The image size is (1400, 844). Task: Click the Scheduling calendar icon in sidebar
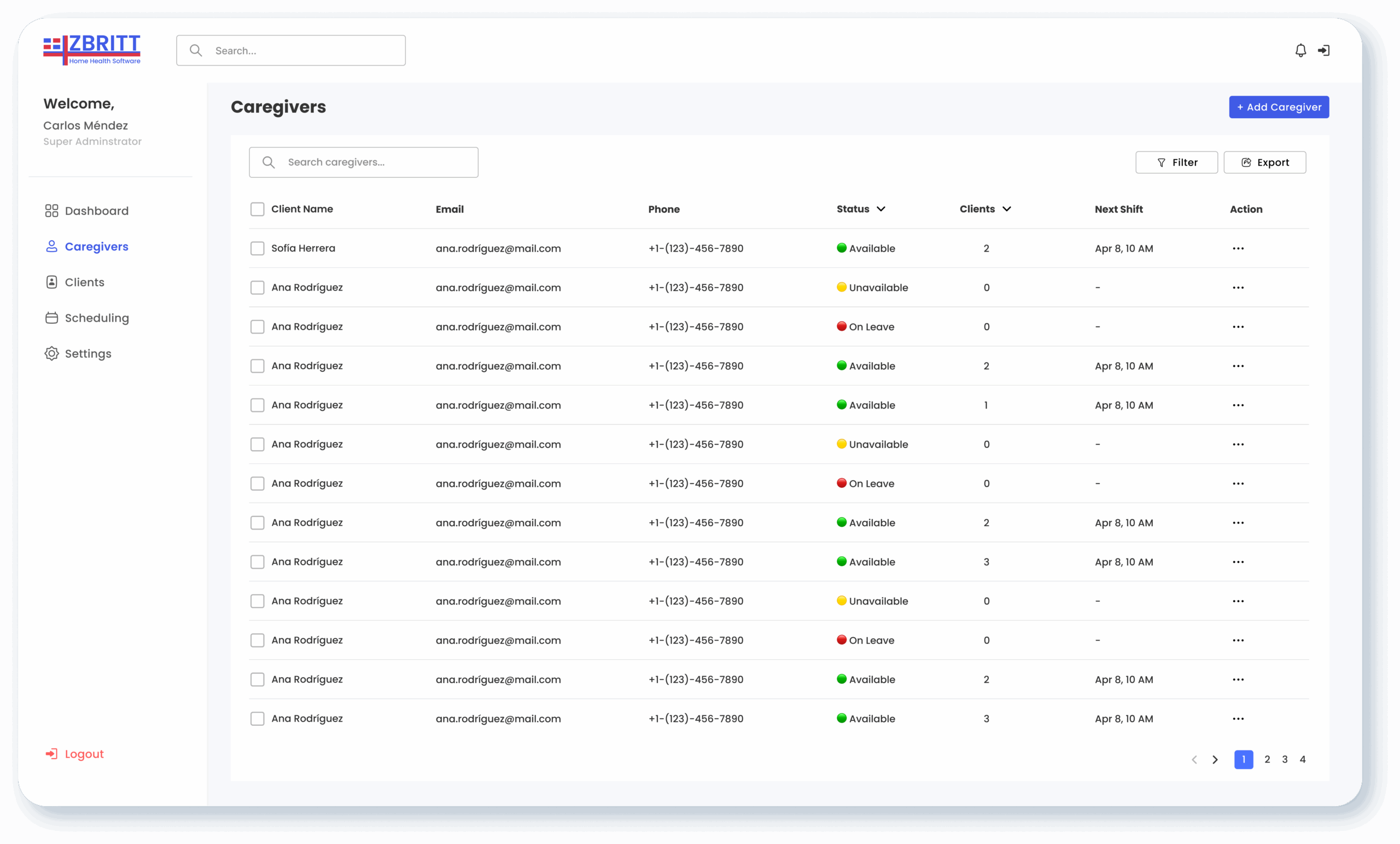pos(52,318)
